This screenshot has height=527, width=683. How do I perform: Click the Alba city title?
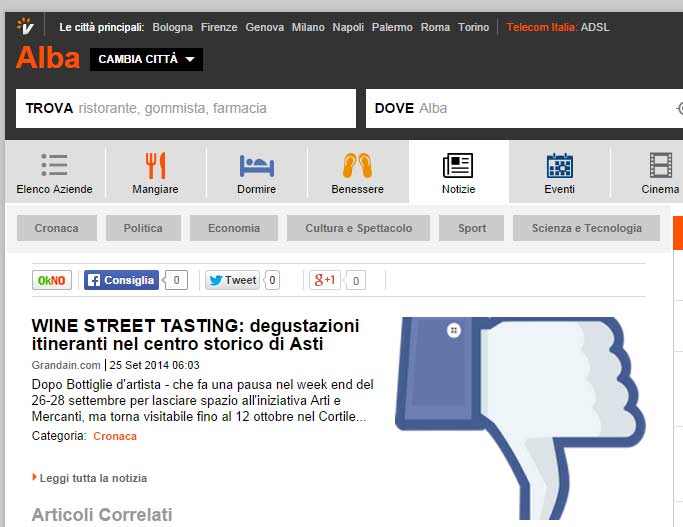point(48,58)
